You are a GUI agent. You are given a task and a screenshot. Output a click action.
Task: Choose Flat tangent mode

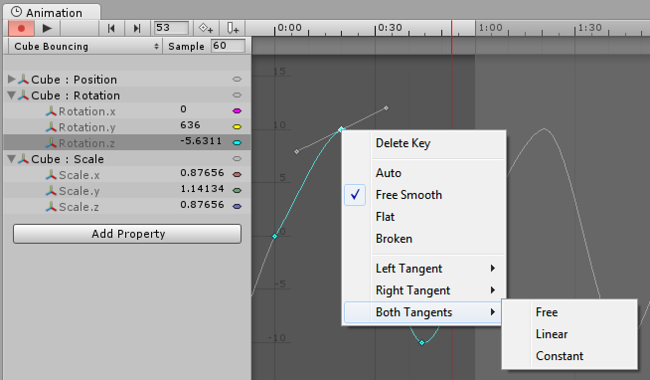(424, 217)
